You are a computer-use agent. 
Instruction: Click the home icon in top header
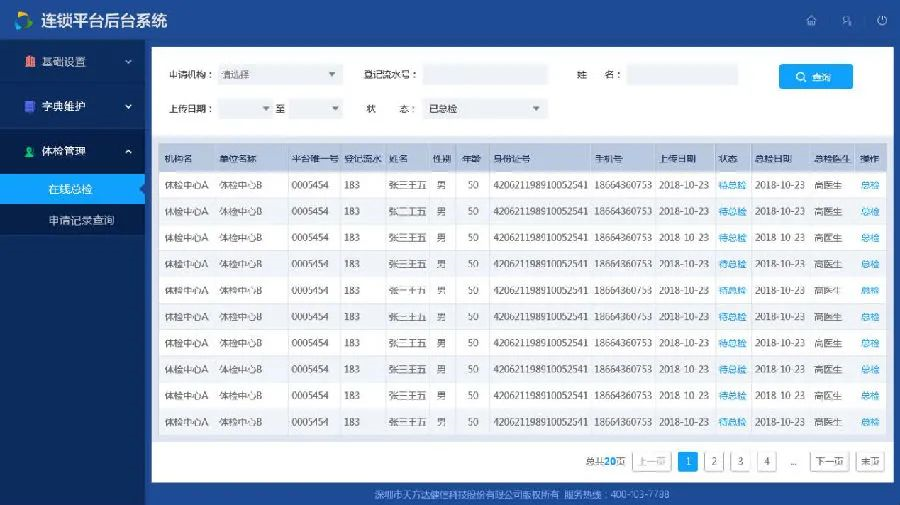coord(811,20)
